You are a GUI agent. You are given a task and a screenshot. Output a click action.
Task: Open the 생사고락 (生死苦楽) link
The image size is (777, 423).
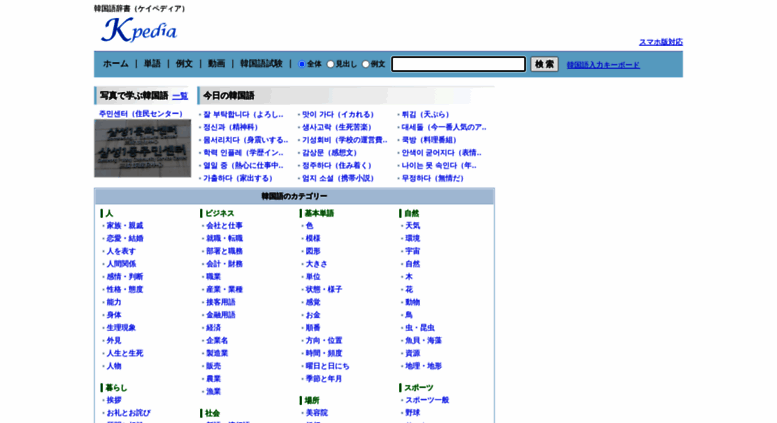(x=337, y=127)
